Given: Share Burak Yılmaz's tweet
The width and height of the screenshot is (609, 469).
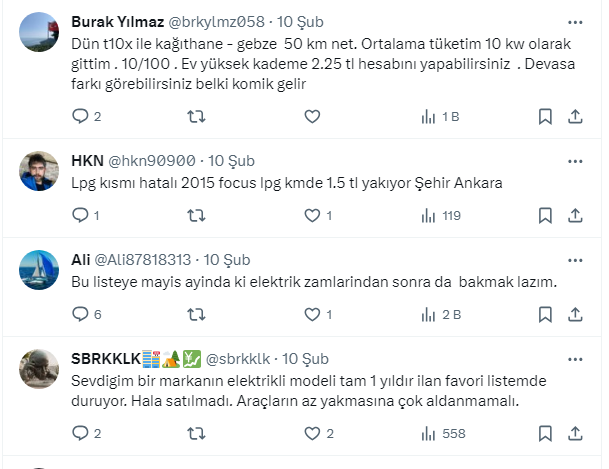Looking at the screenshot, I should click(575, 117).
